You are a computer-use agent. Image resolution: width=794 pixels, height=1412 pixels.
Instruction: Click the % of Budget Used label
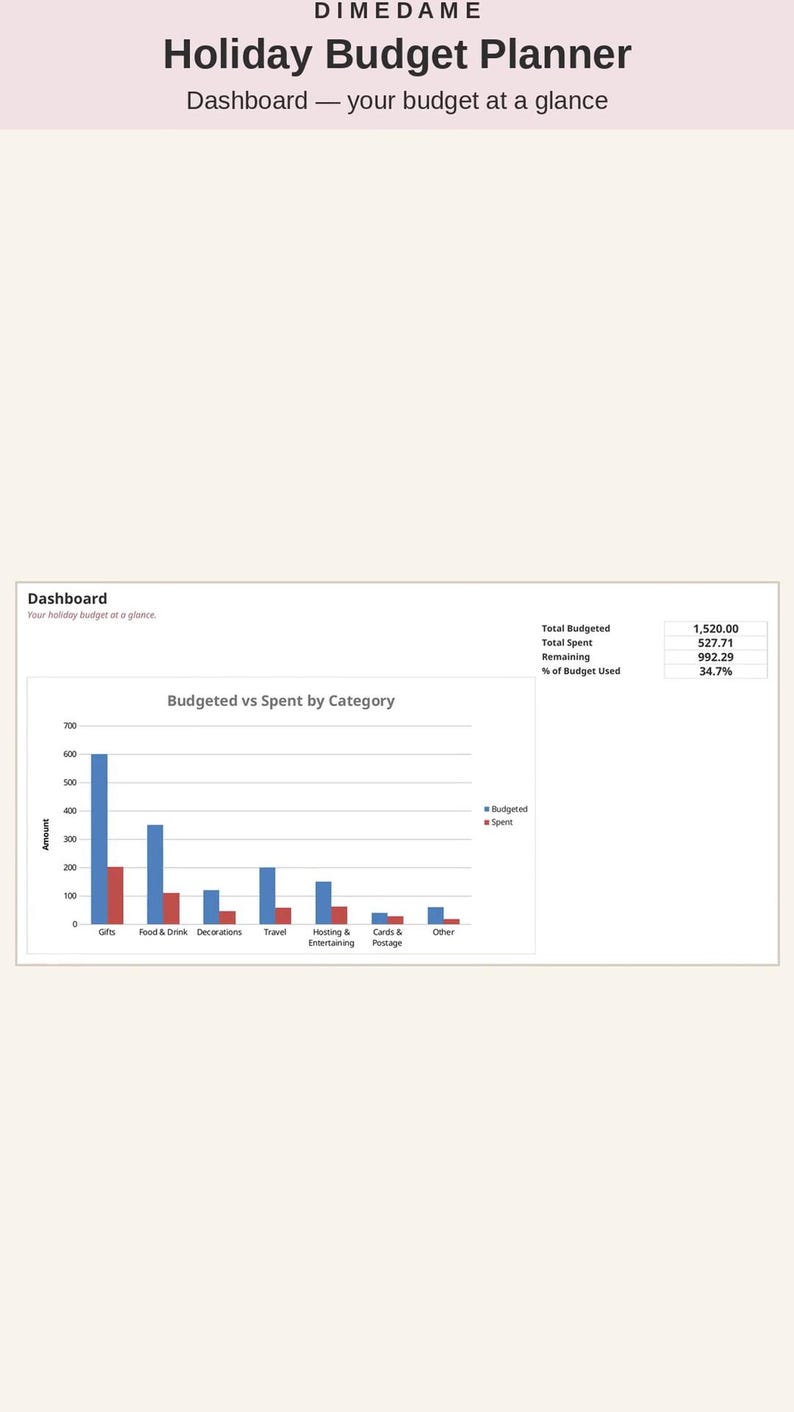[x=581, y=671]
